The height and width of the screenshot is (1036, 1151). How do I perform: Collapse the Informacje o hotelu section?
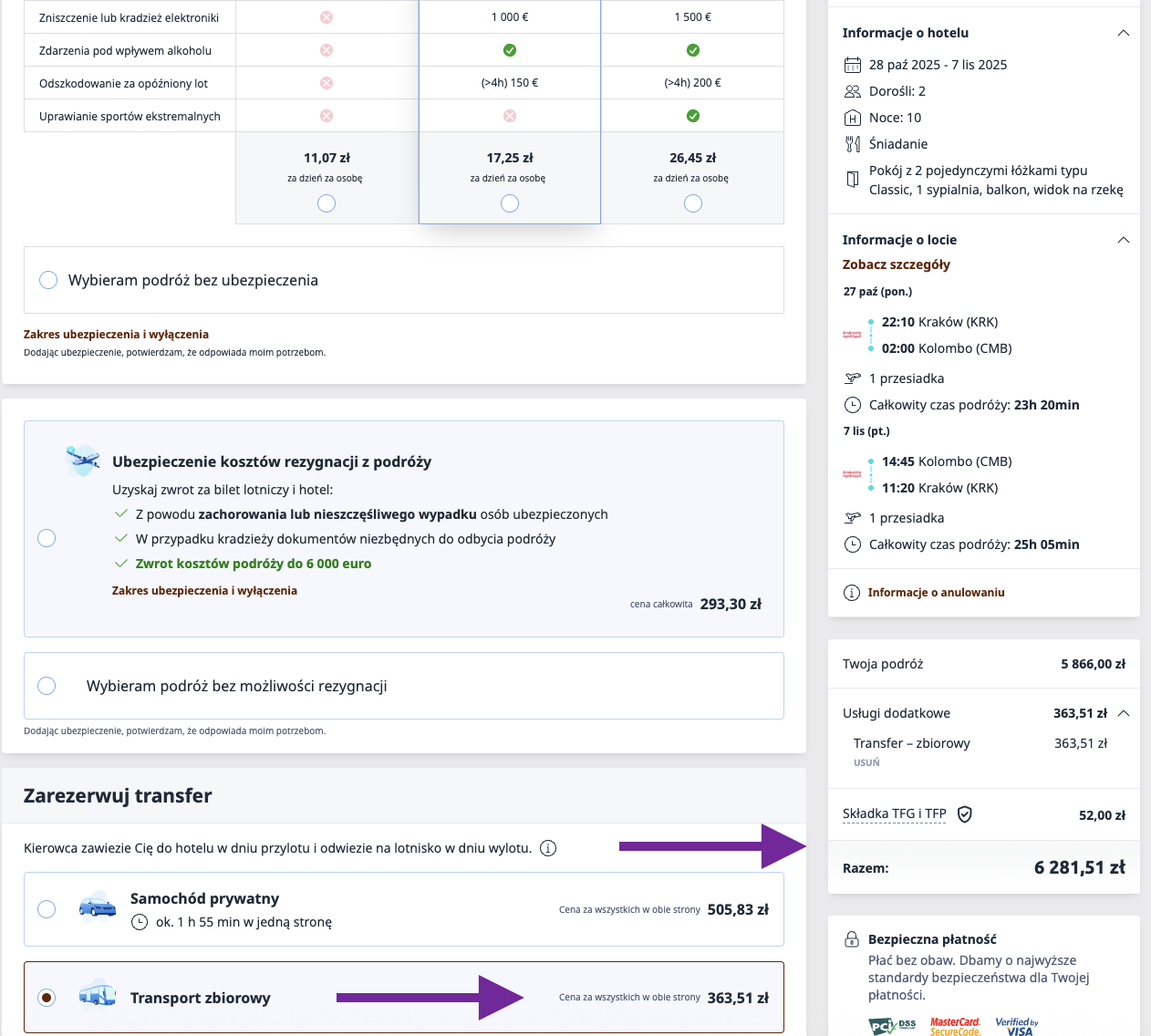(x=1124, y=33)
